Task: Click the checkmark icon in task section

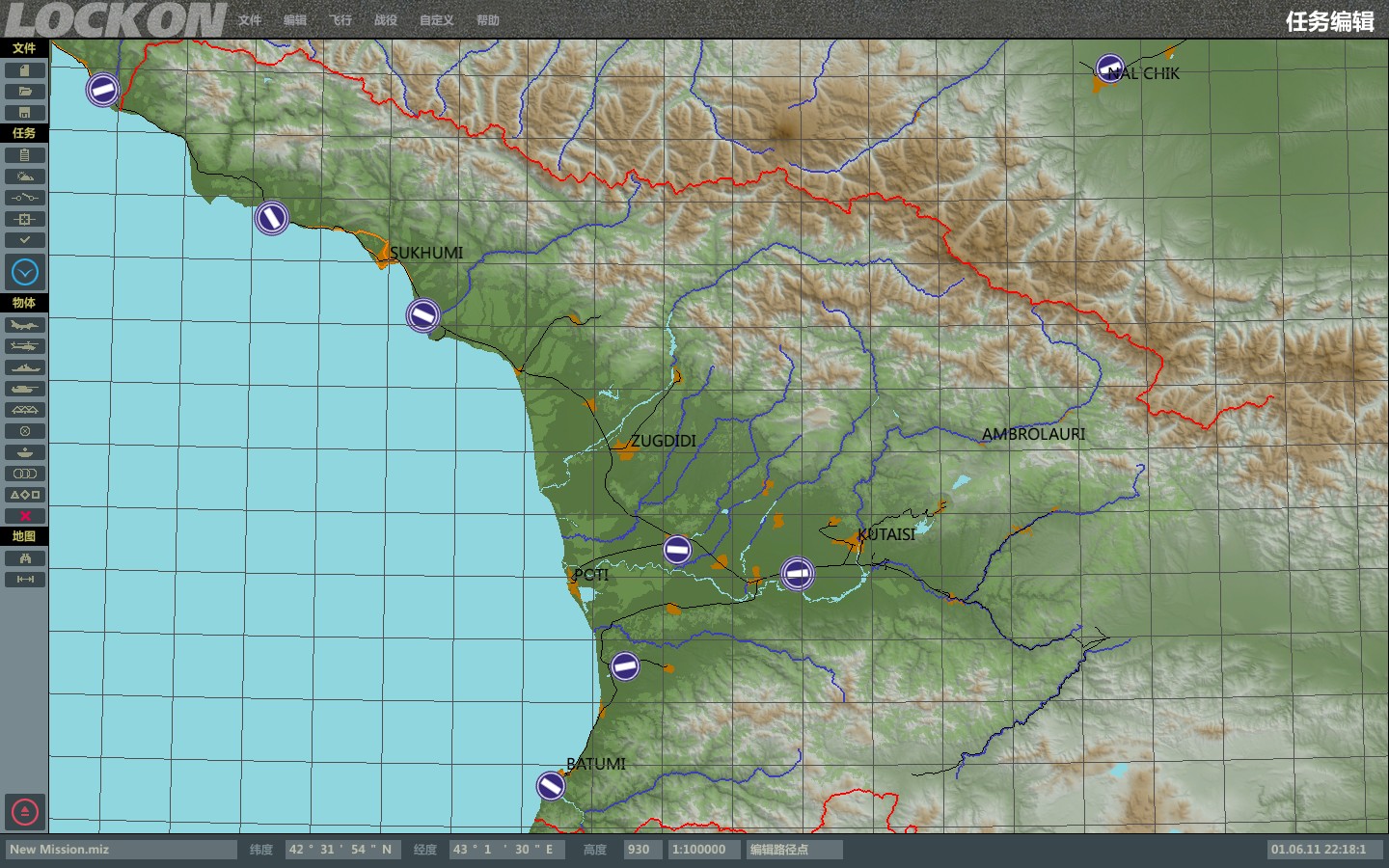Action: (x=24, y=240)
